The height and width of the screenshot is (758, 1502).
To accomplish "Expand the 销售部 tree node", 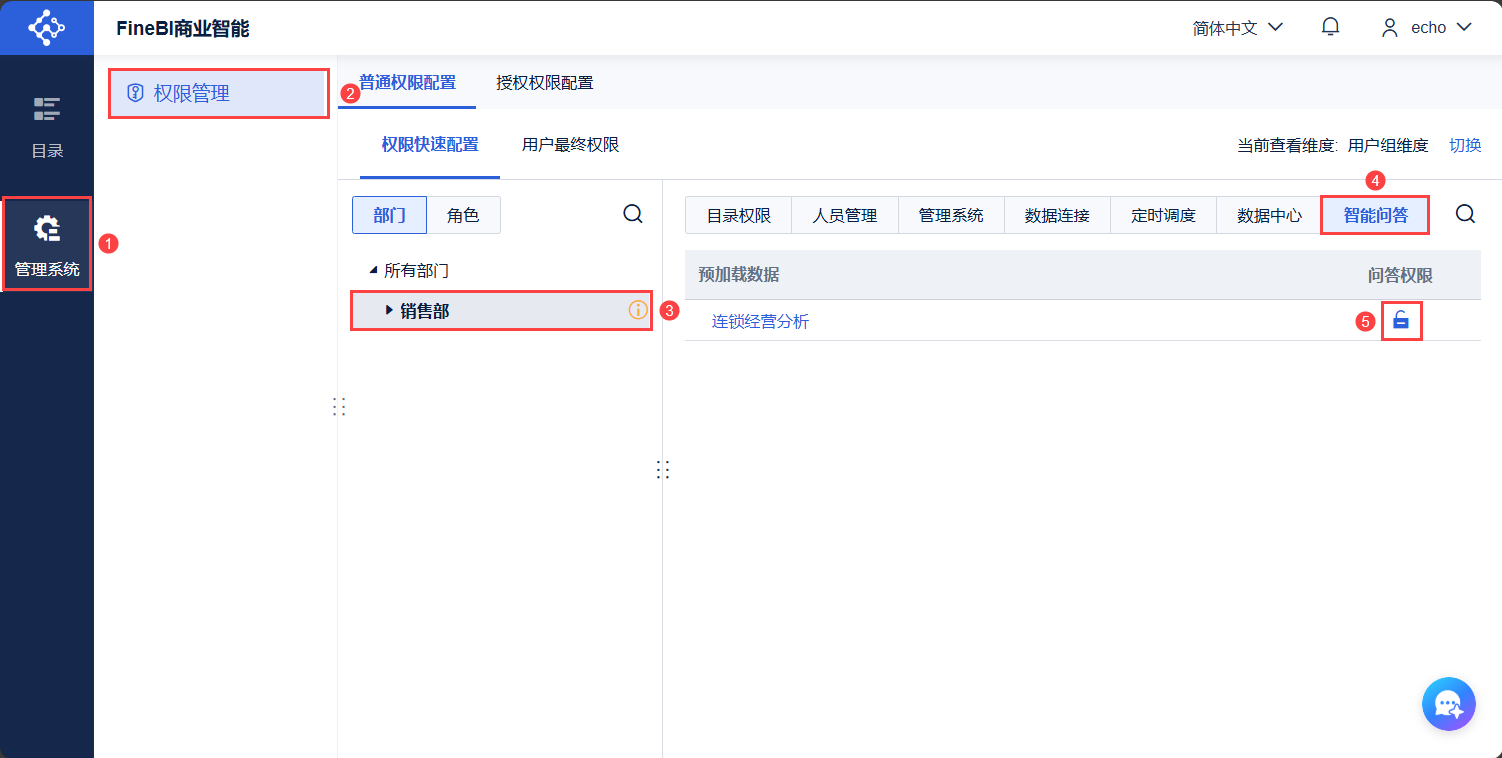I will click(390, 311).
